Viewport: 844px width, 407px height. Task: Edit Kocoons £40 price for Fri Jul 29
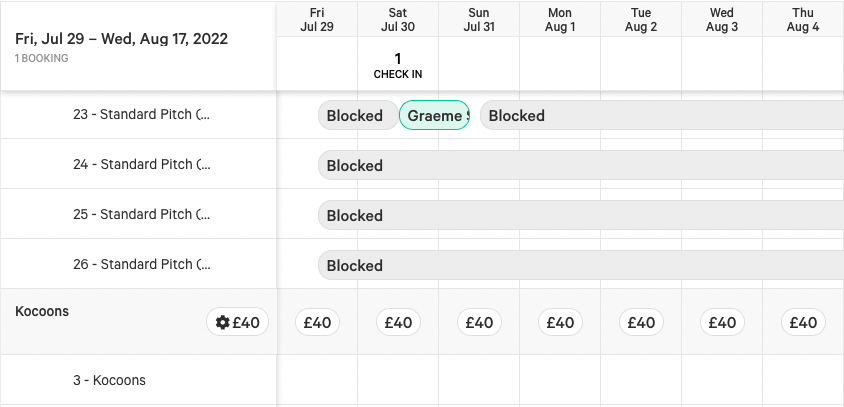[x=318, y=322]
